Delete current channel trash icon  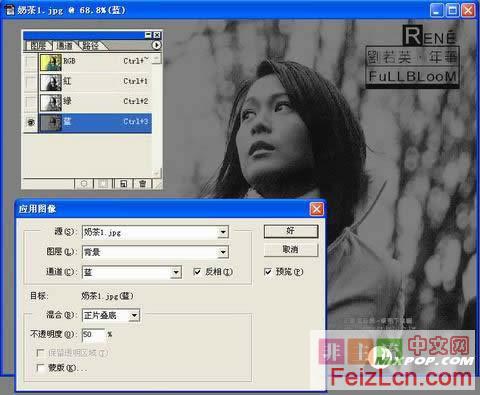[x=143, y=184]
